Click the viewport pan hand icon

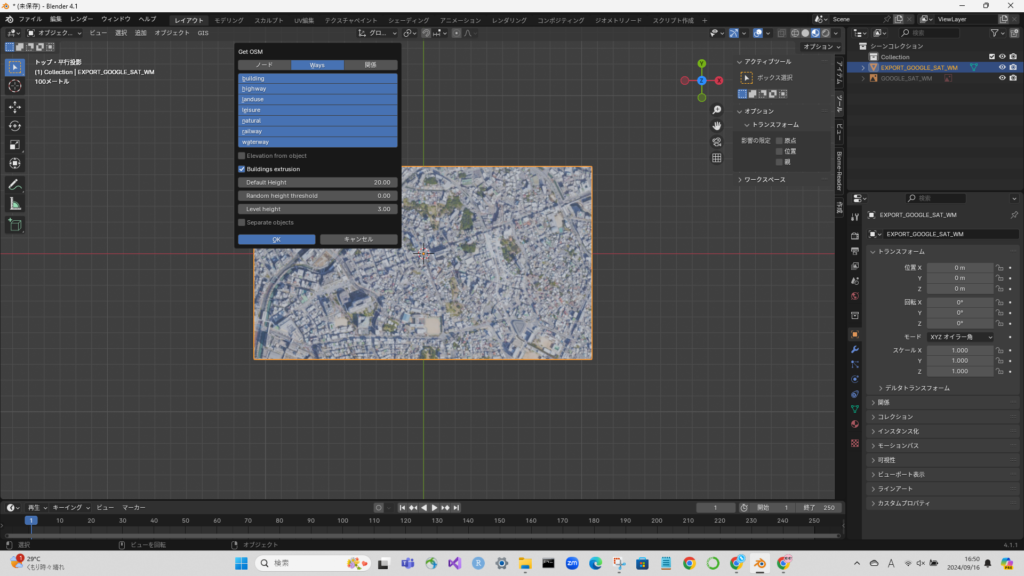717,126
